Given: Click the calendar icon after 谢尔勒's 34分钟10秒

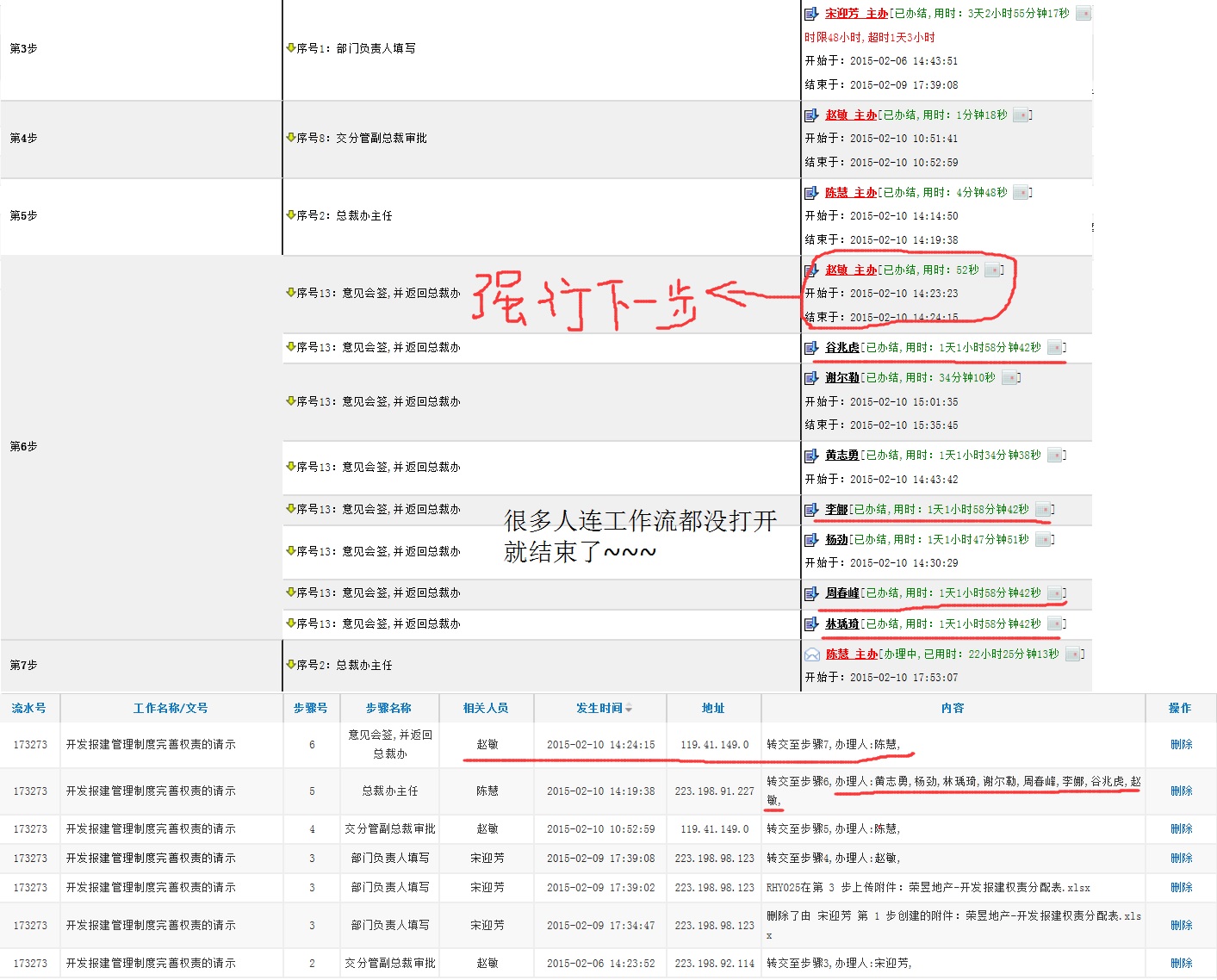Looking at the screenshot, I should coord(1009,378).
